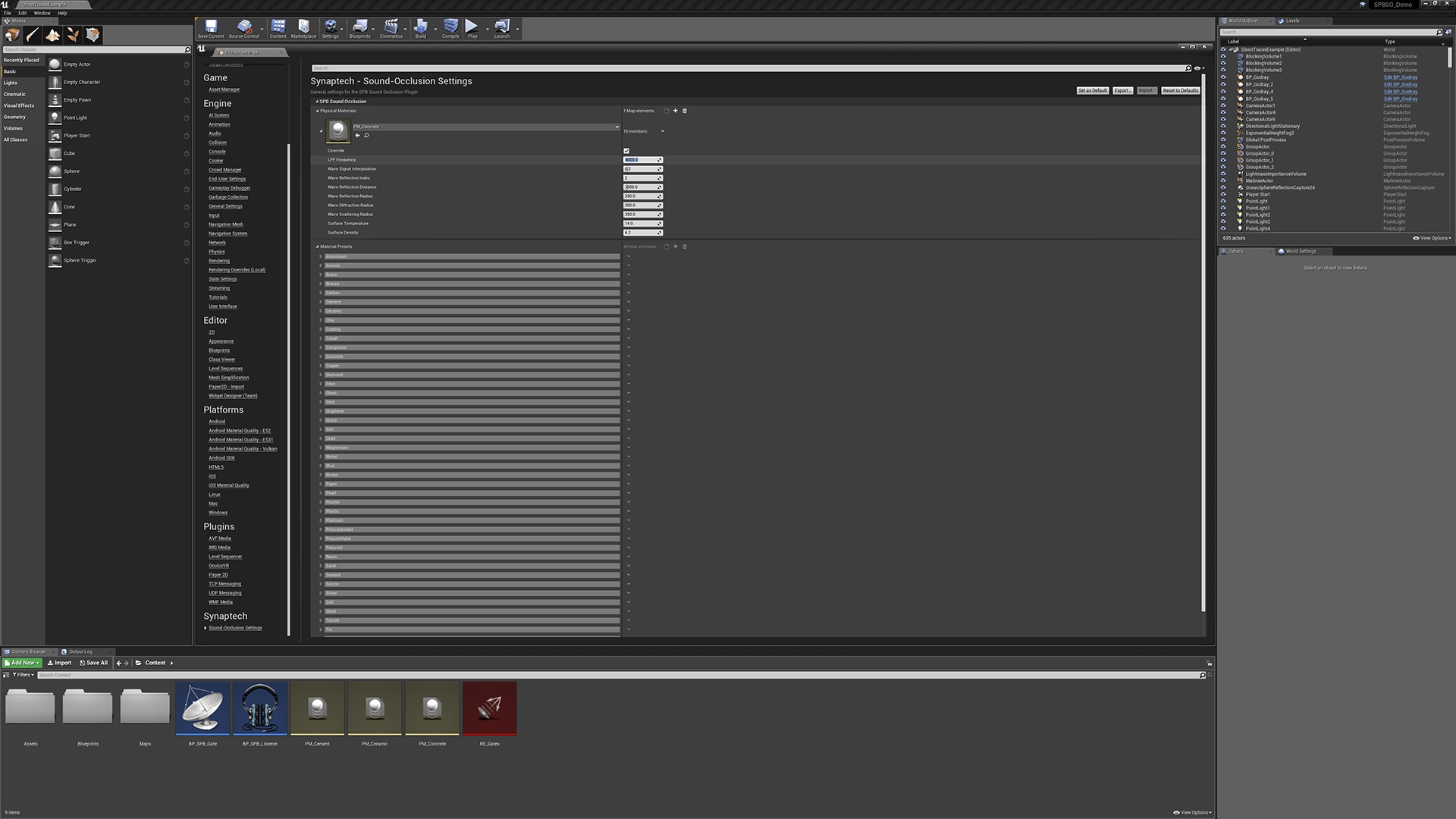Screen dimensions: 1456x819
Task: Add element to Physical Materials map
Action: [675, 111]
